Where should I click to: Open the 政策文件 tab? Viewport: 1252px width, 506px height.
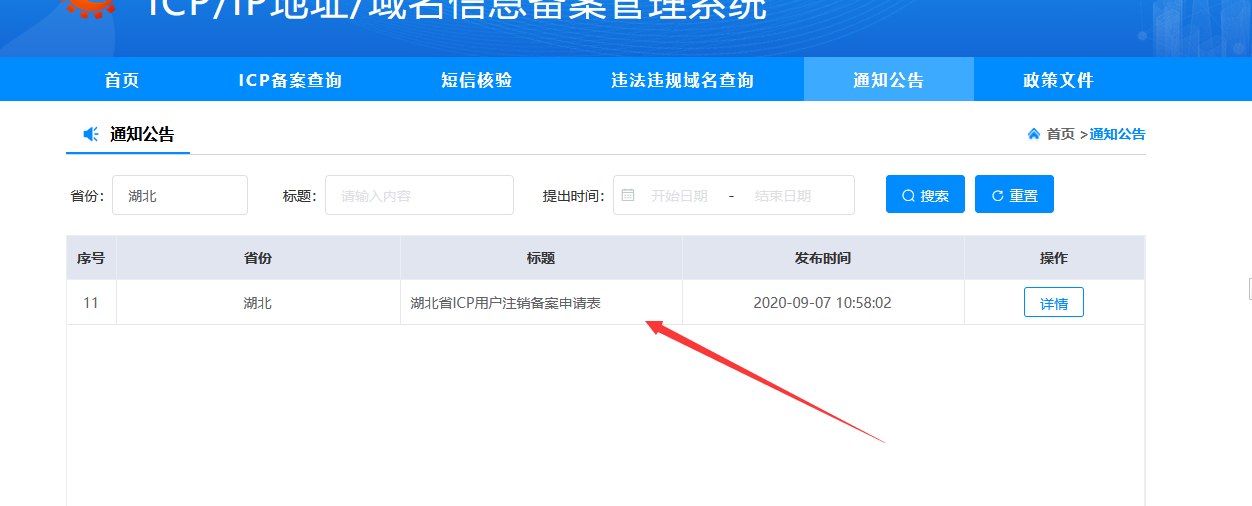(1058, 80)
